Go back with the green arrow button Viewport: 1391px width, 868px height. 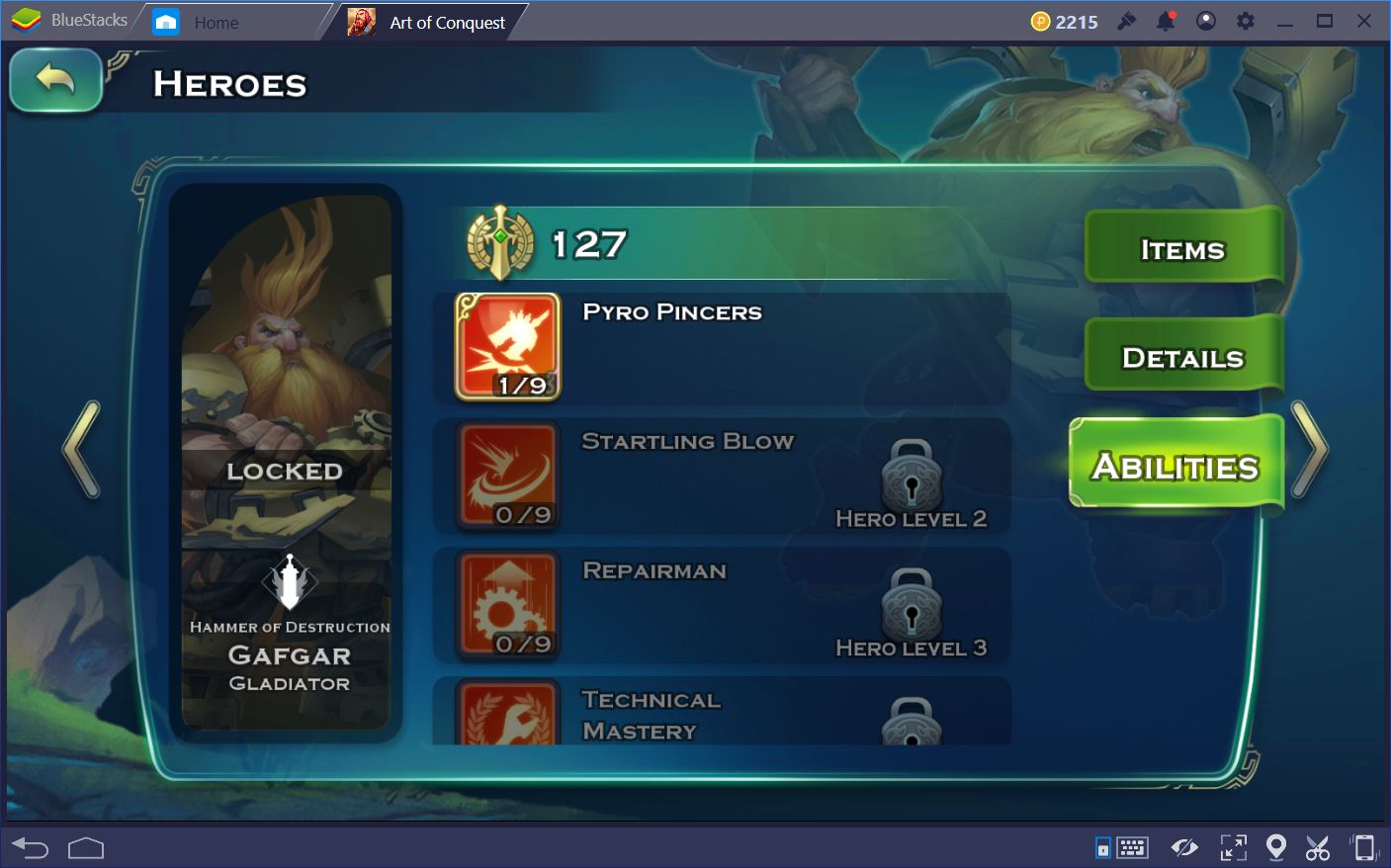(x=55, y=80)
